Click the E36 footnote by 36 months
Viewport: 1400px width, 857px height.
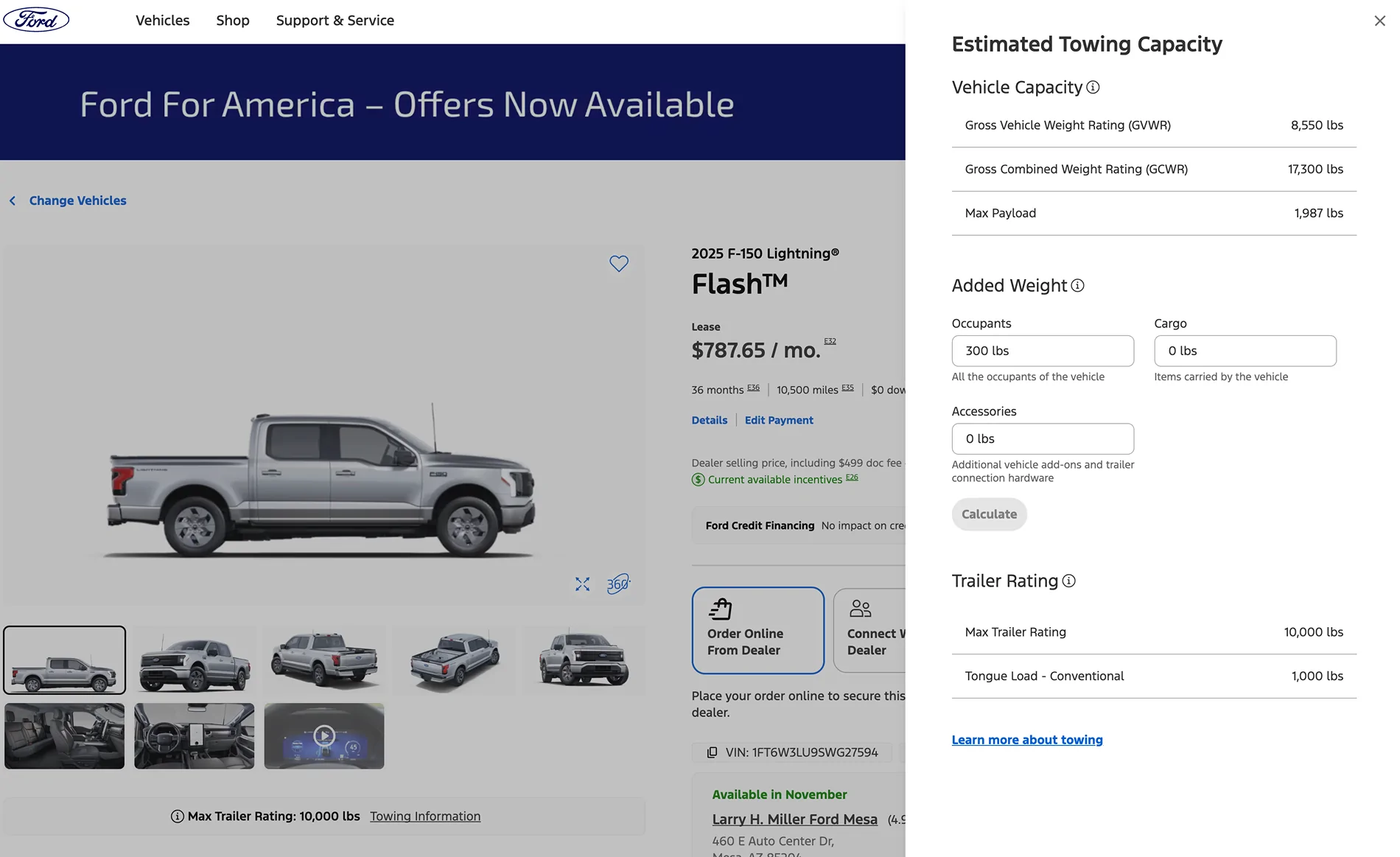(753, 388)
